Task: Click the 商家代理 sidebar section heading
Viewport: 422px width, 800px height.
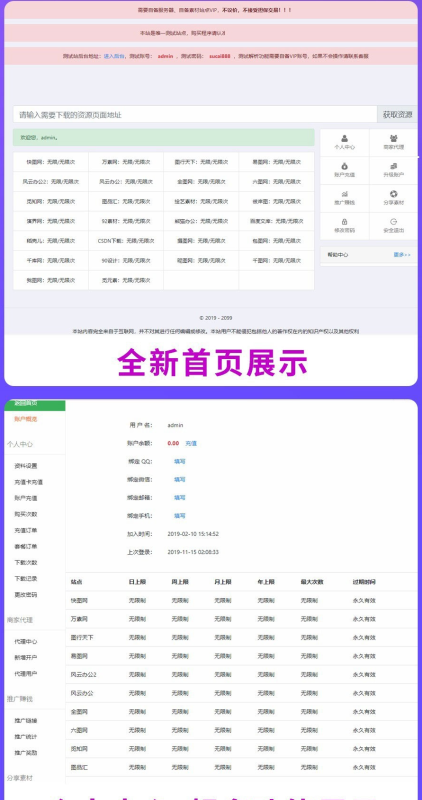Action: [x=20, y=620]
